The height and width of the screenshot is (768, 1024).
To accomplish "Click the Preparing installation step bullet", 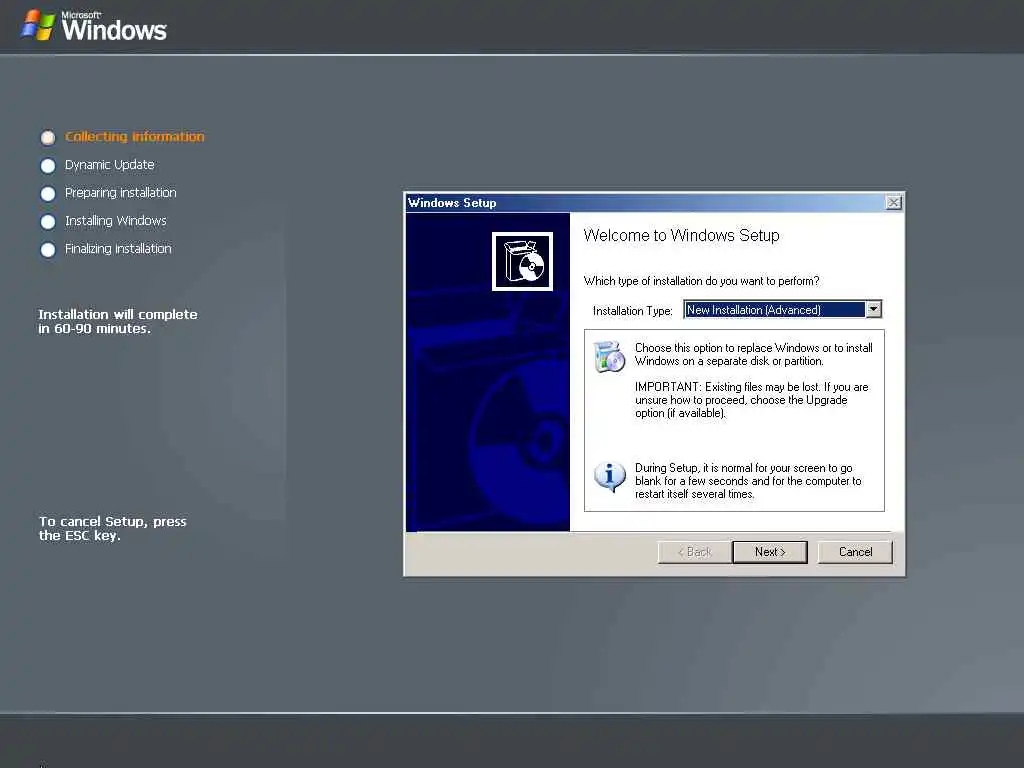I will click(x=48, y=194).
